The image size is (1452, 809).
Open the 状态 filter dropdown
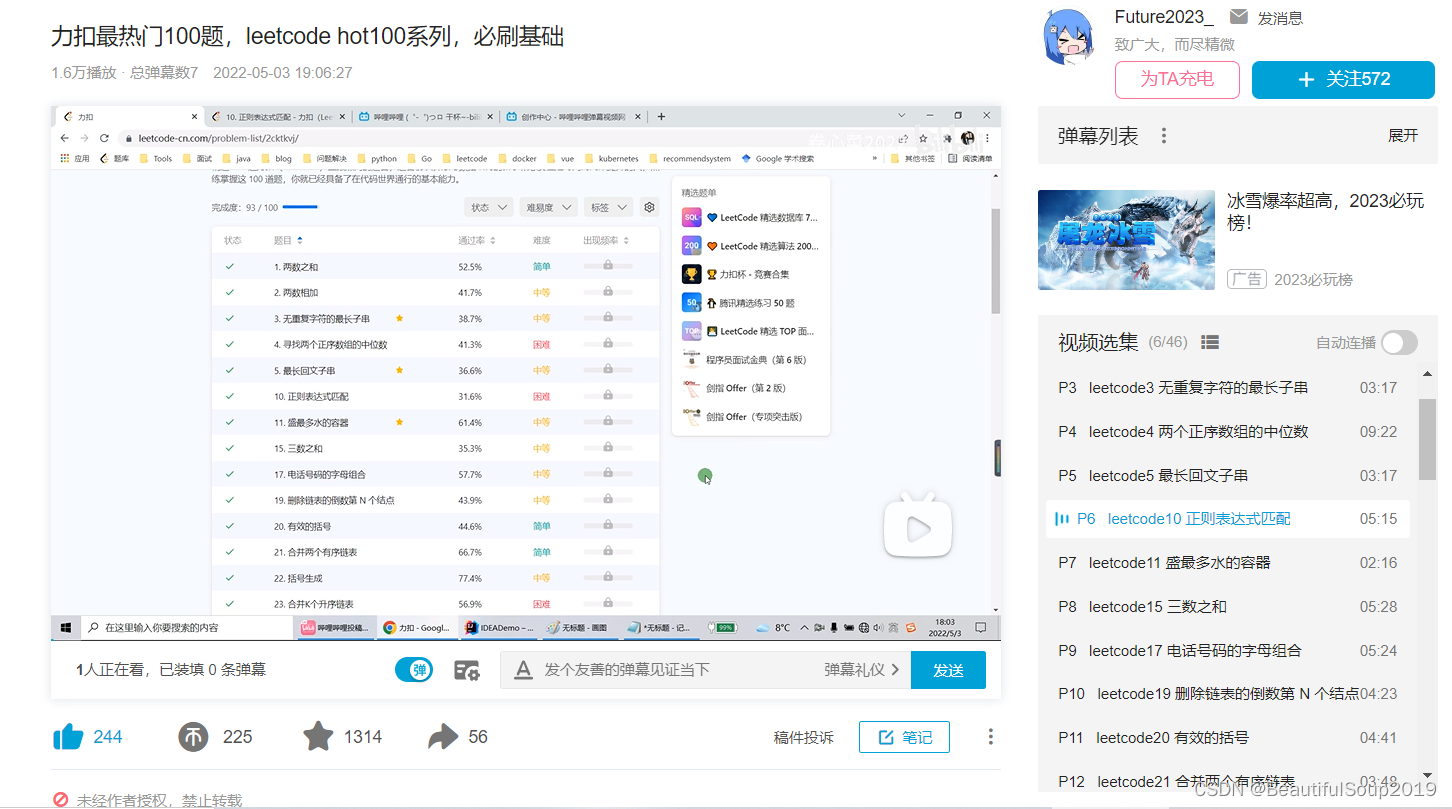click(489, 207)
